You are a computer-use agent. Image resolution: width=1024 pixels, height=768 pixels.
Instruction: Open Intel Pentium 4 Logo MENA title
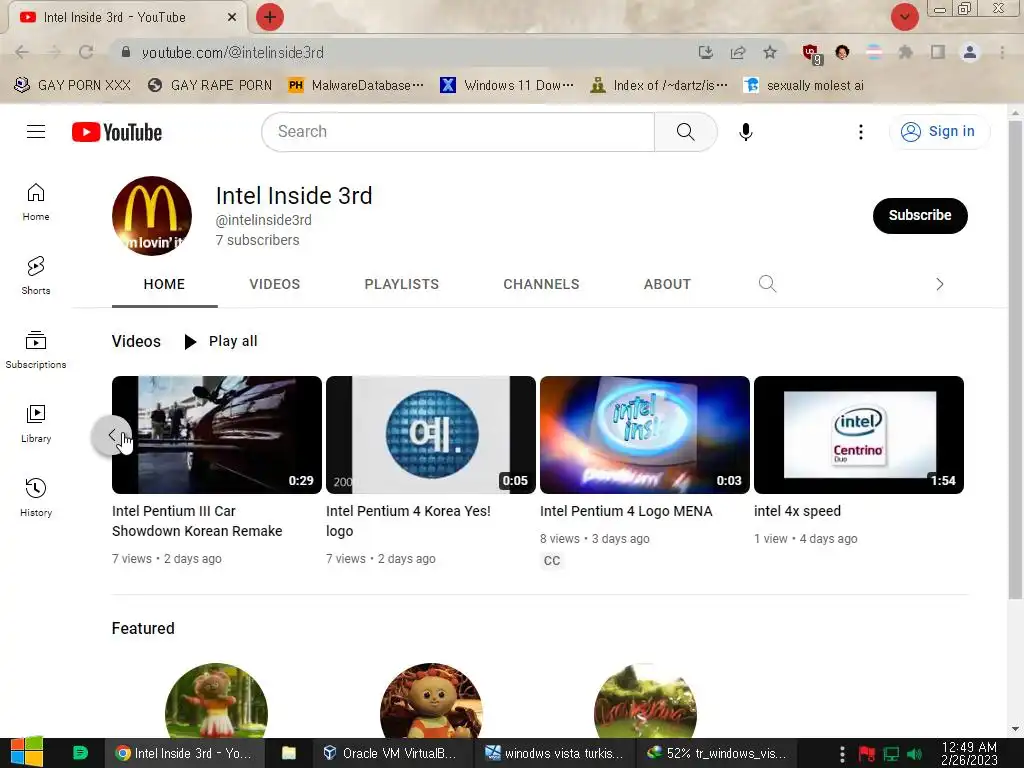626,511
